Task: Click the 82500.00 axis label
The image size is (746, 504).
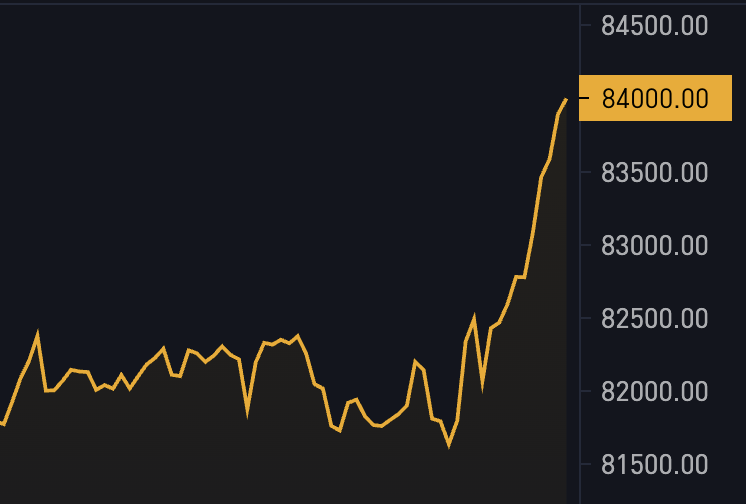Action: pyautogui.click(x=655, y=318)
